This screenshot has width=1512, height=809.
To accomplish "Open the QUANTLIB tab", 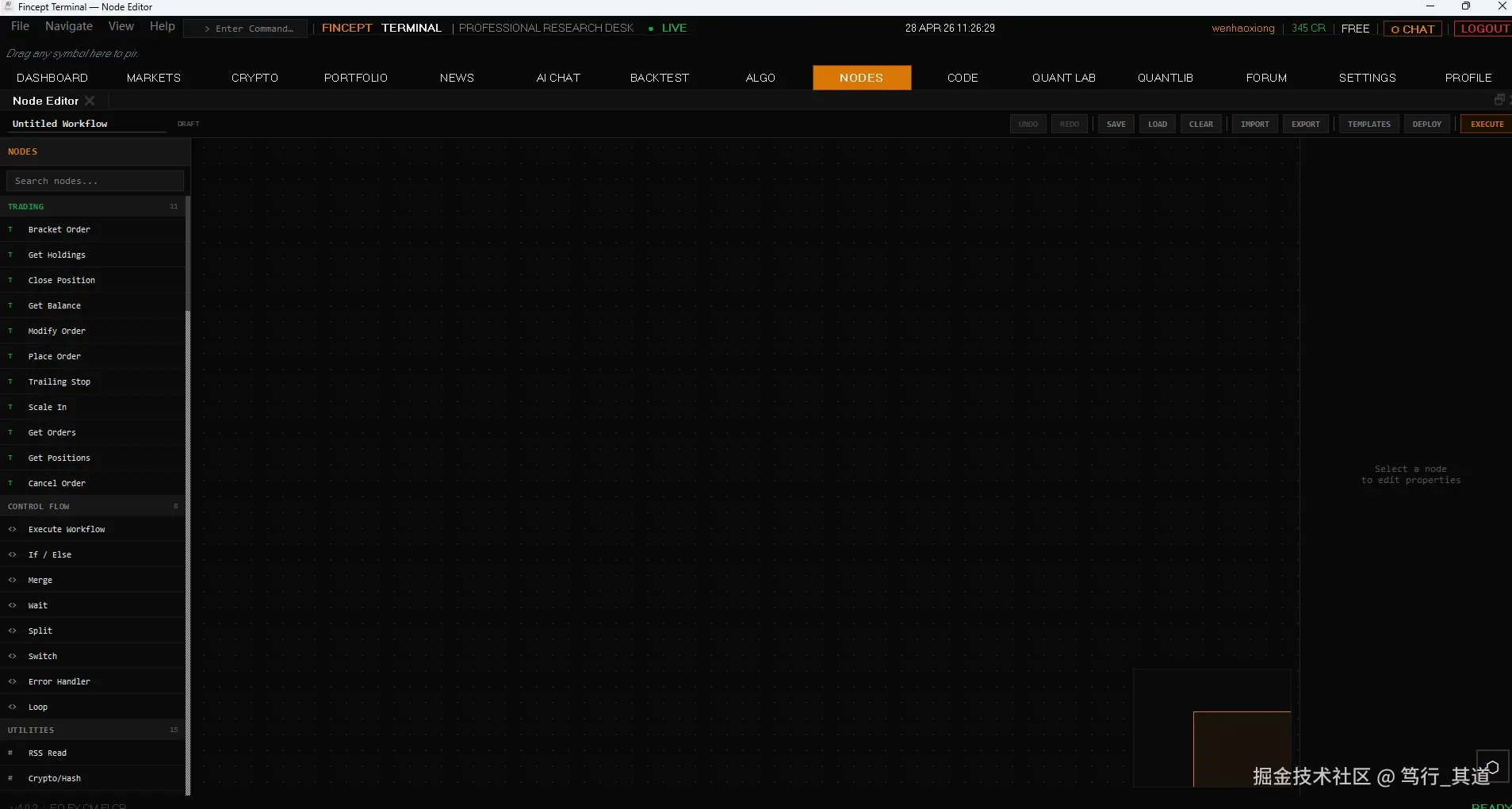I will (1166, 78).
